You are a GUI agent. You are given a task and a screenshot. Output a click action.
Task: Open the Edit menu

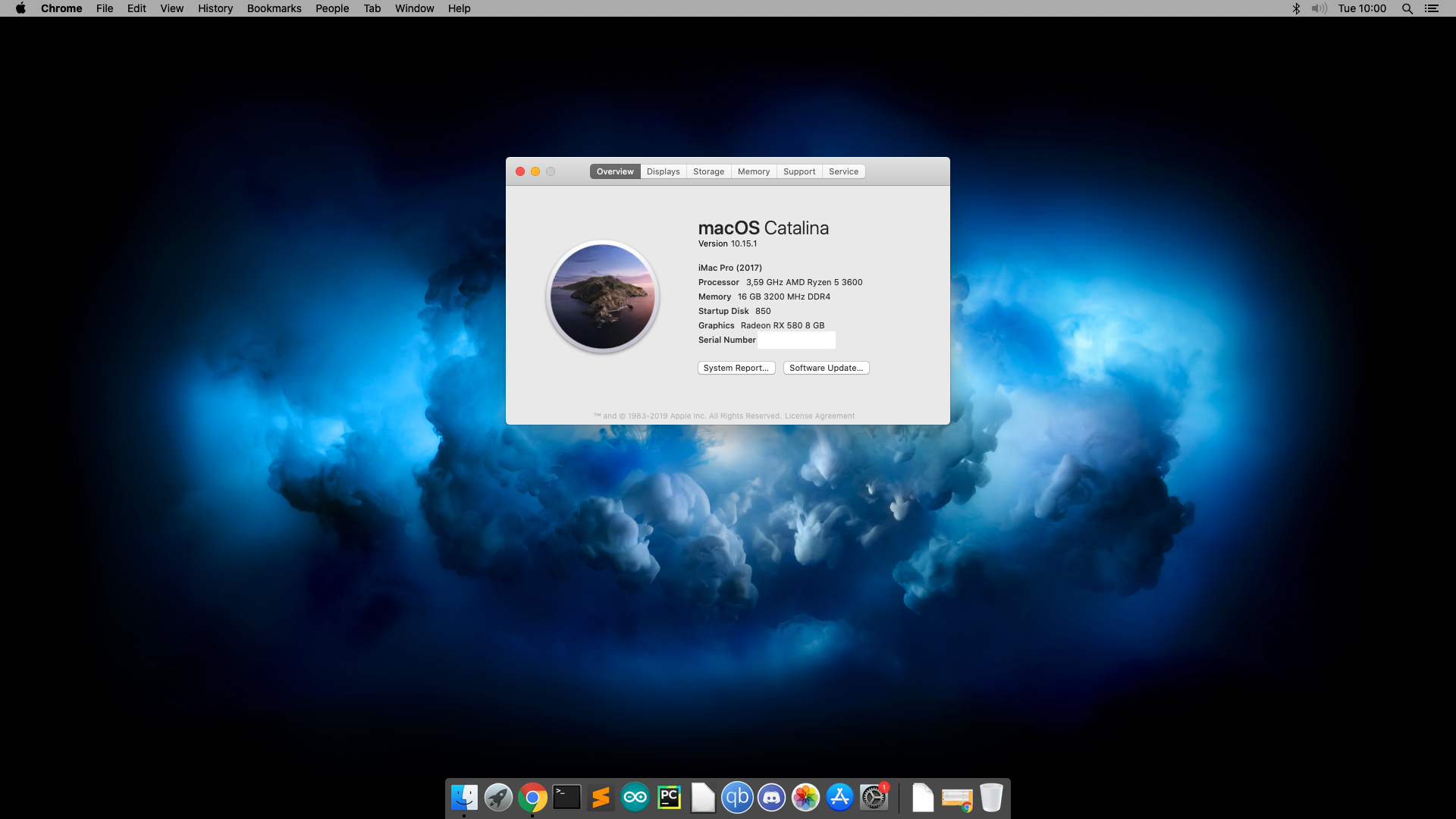pos(136,8)
